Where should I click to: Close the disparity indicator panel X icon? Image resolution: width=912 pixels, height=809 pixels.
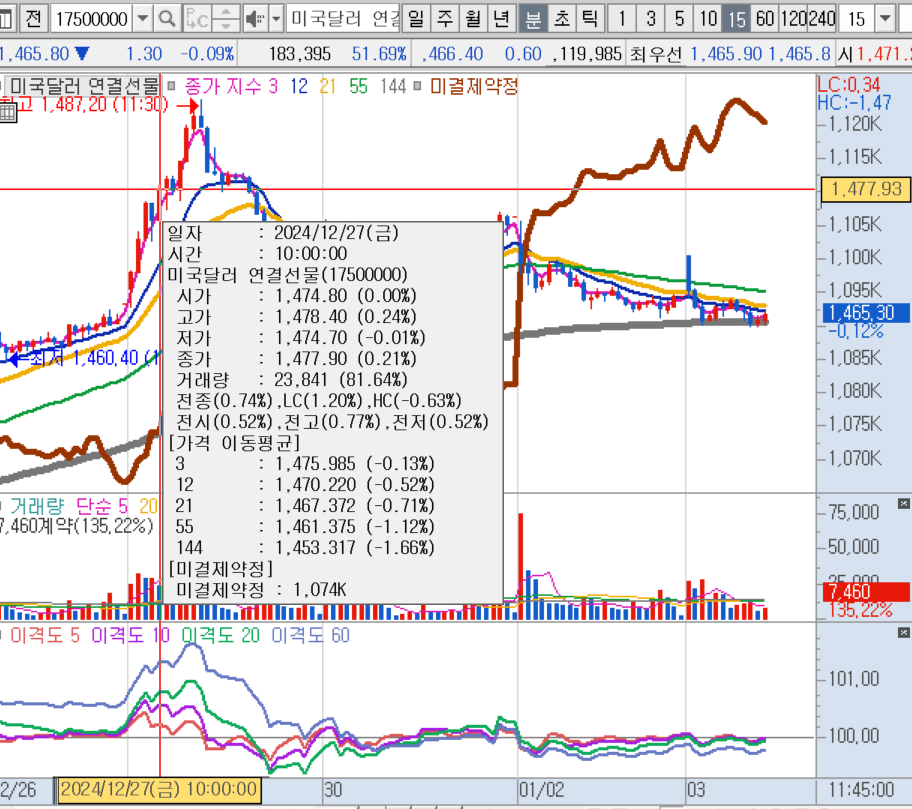pyautogui.click(x=904, y=633)
